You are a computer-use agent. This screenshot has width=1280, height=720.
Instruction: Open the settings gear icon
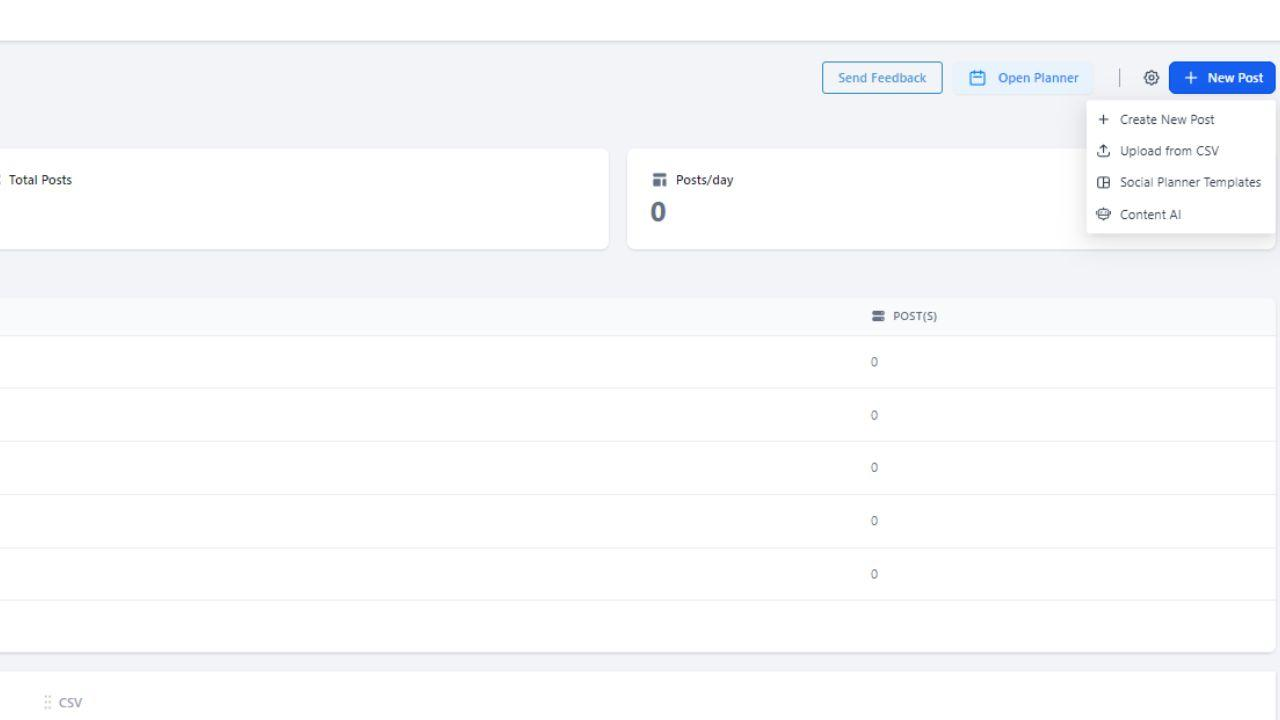(x=1151, y=78)
